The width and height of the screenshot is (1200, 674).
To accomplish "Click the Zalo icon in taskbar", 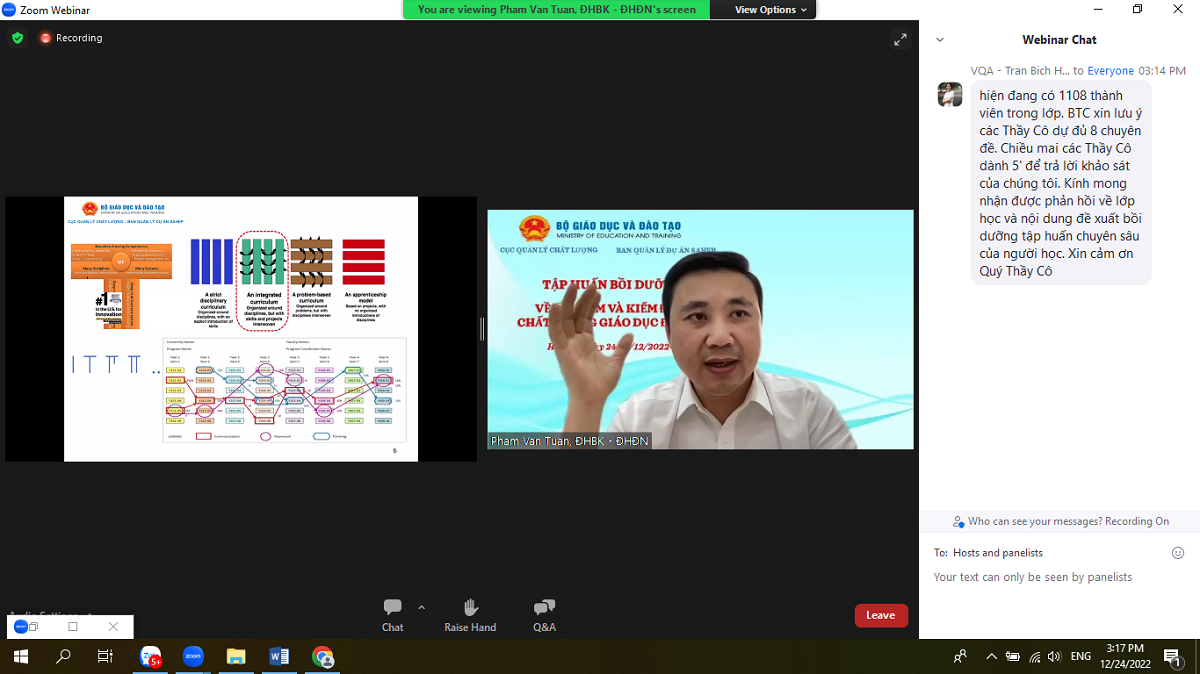I will pos(151,656).
